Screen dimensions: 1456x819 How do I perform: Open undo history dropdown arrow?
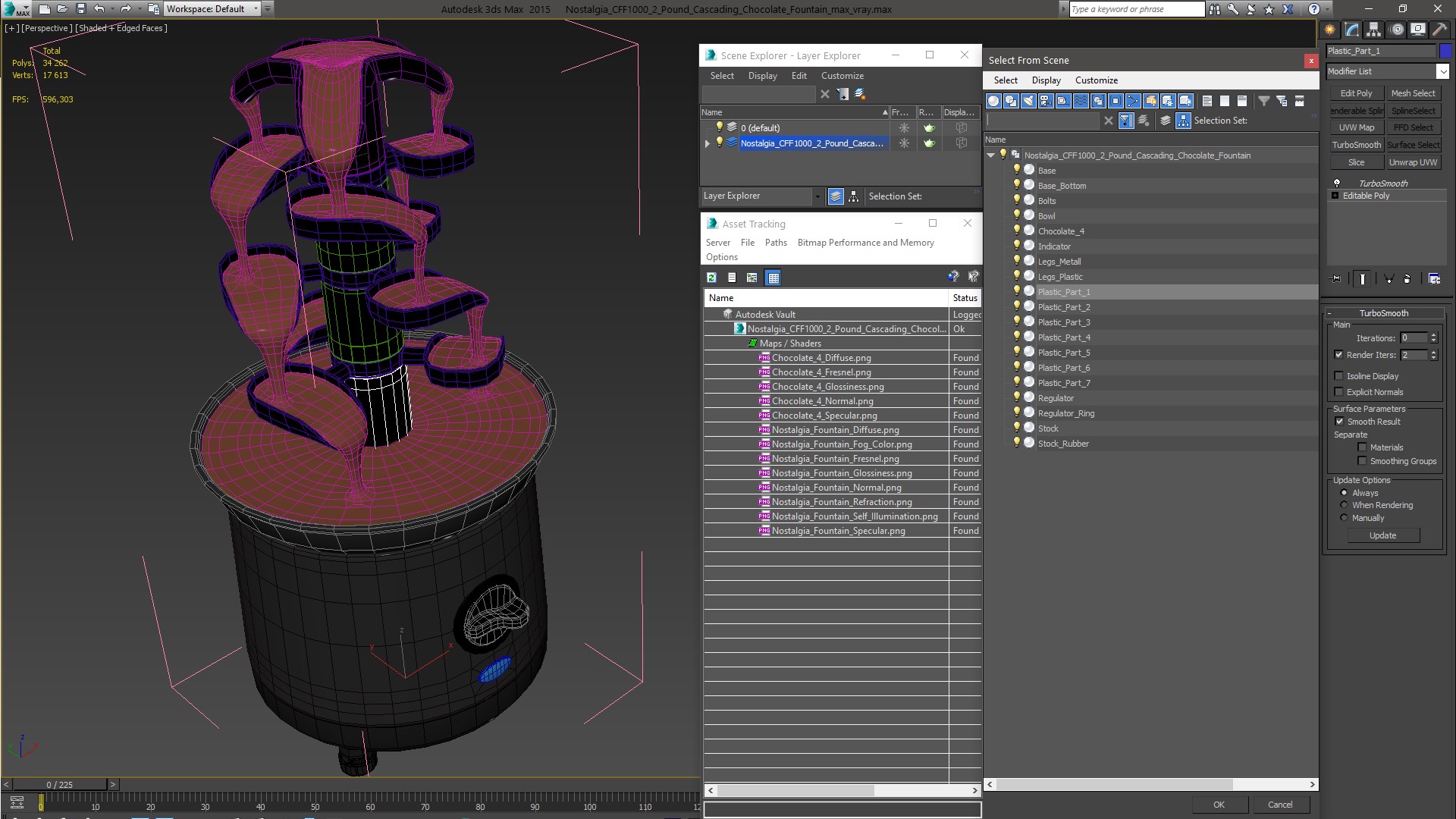pos(111,9)
